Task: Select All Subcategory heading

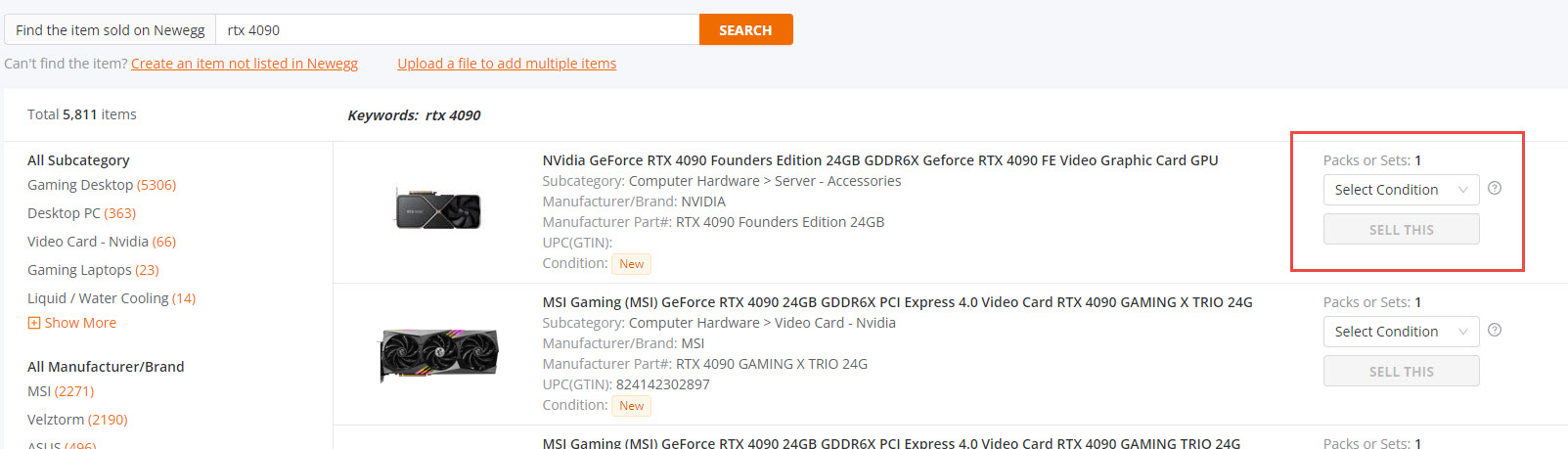Action: pyautogui.click(x=78, y=160)
